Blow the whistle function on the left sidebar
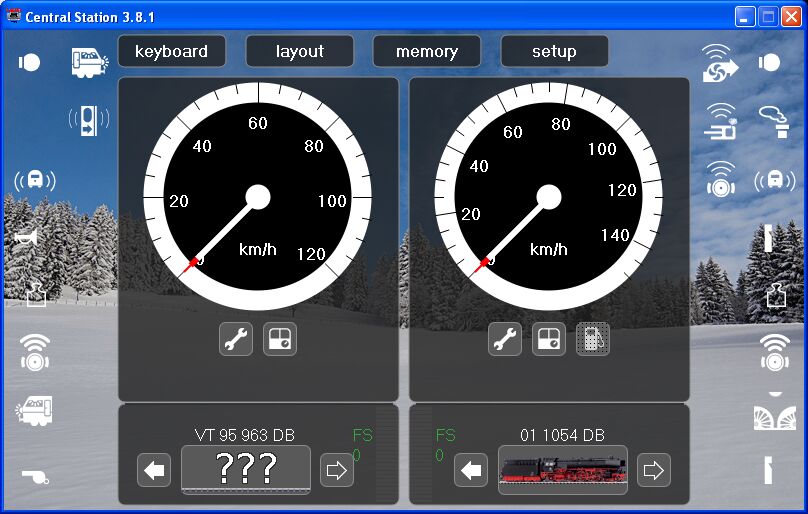Screen dimensions: 808x514 tap(35, 477)
